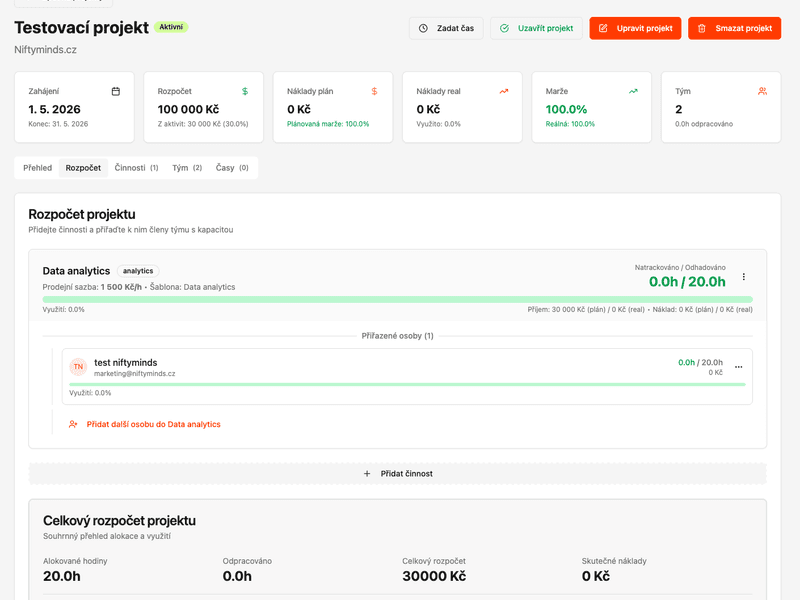Click the test niftyminds utilization progress bar
Image resolution: width=800 pixels, height=600 pixels.
[x=407, y=384]
